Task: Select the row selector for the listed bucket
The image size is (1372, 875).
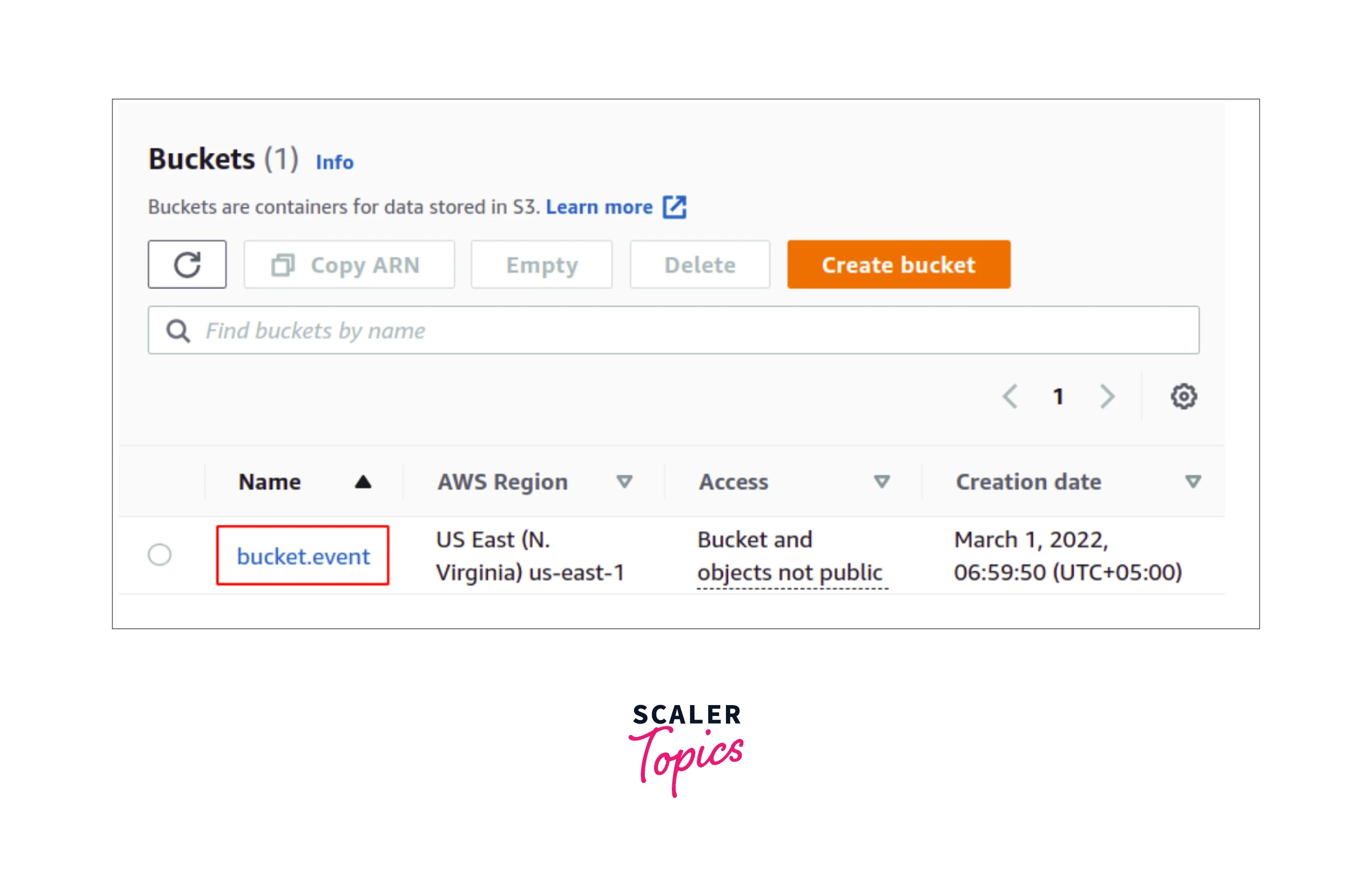Action: [160, 556]
